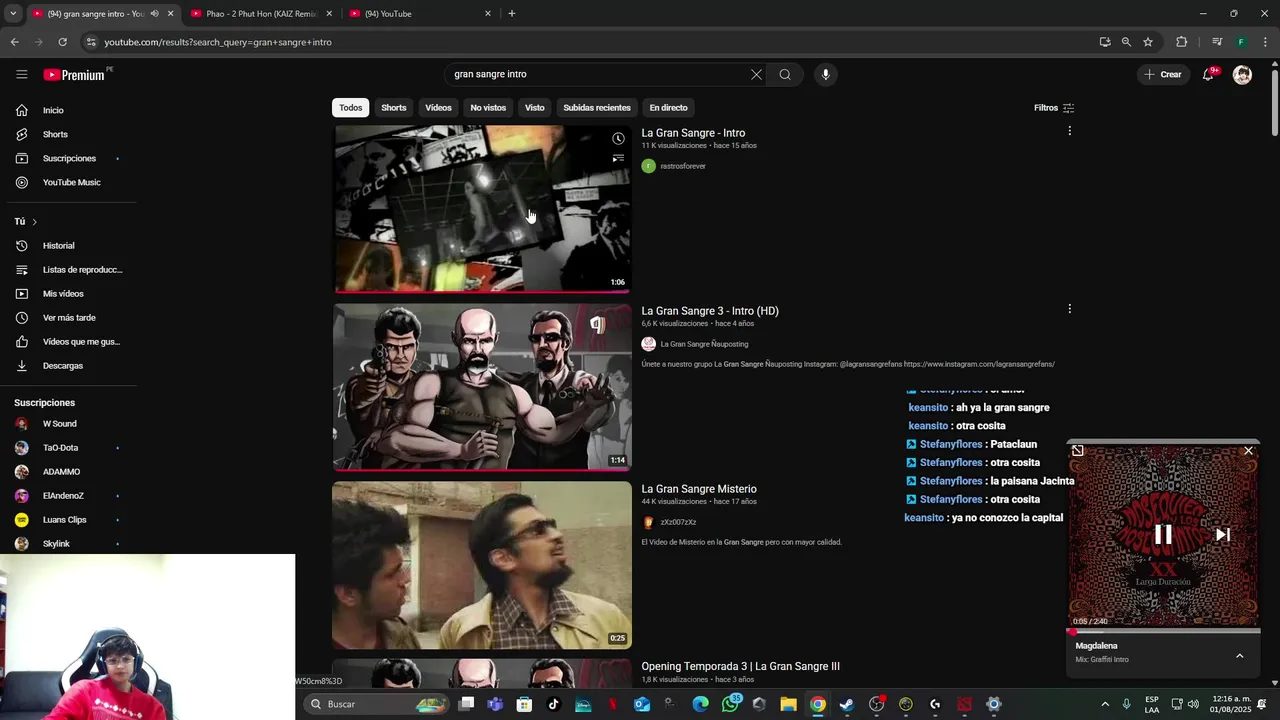Open Ver más tarde in the sidebar

pyautogui.click(x=68, y=318)
